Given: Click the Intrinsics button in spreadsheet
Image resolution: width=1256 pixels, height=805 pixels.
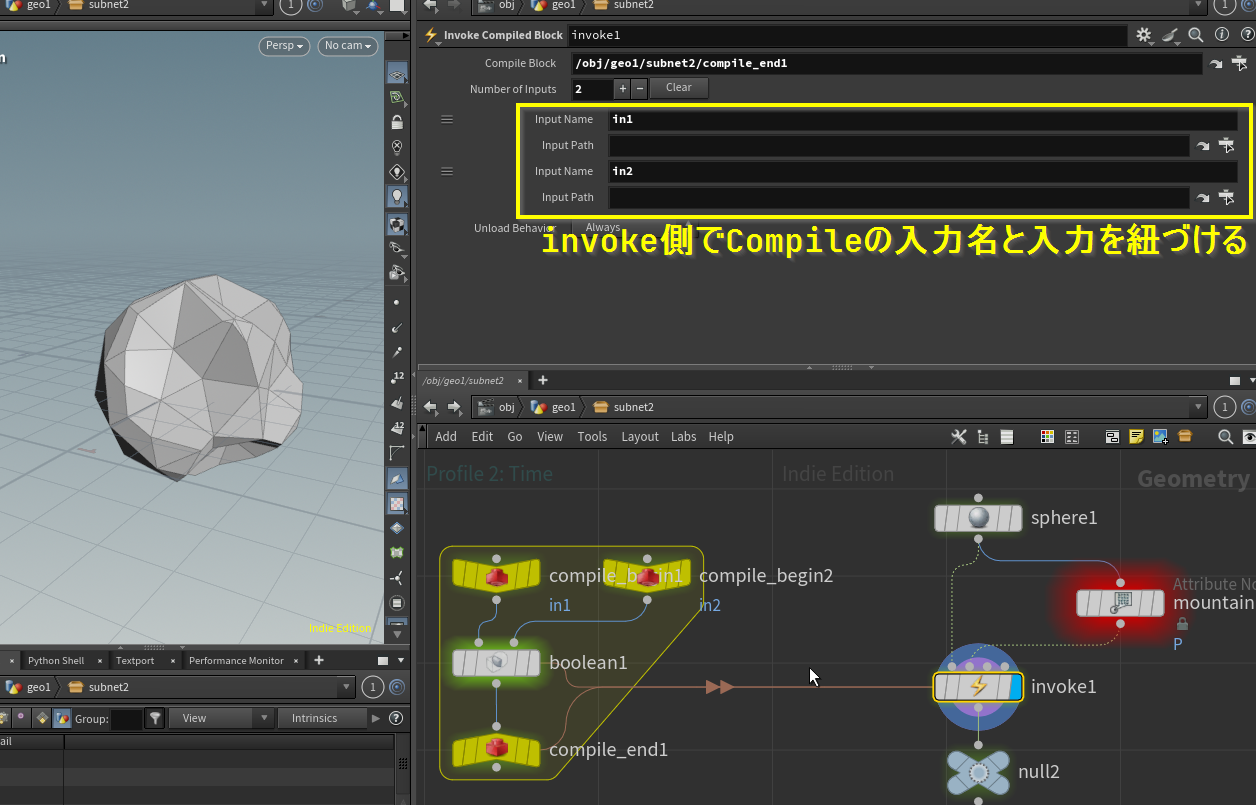Looking at the screenshot, I should pyautogui.click(x=314, y=718).
